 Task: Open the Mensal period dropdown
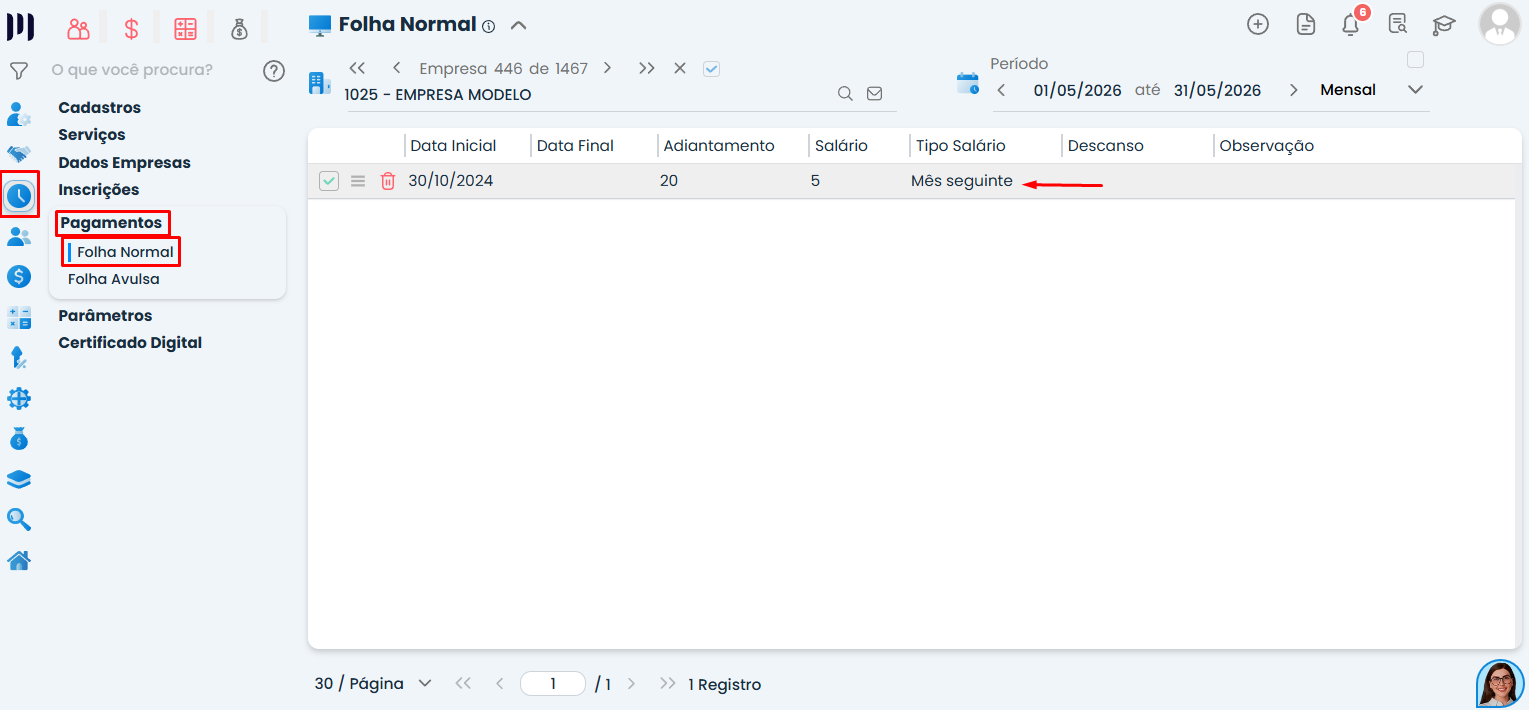tap(1371, 90)
